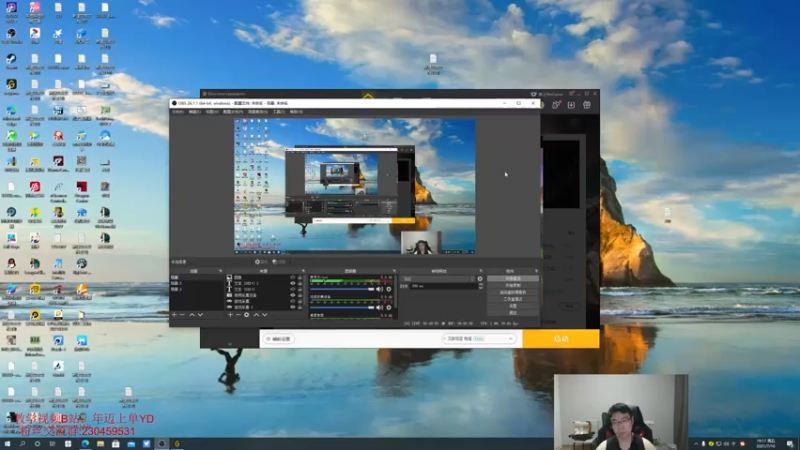Click the 300 ms duration field

[x=443, y=286]
